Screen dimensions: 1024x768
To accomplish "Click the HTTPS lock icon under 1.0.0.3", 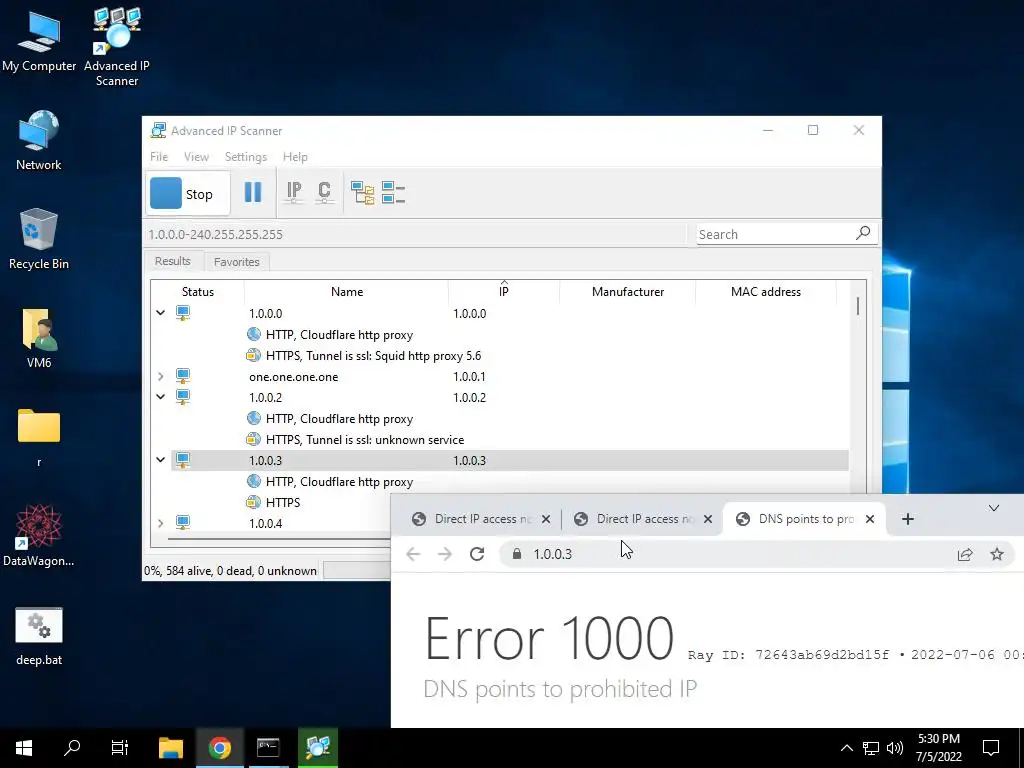I will pos(253,502).
